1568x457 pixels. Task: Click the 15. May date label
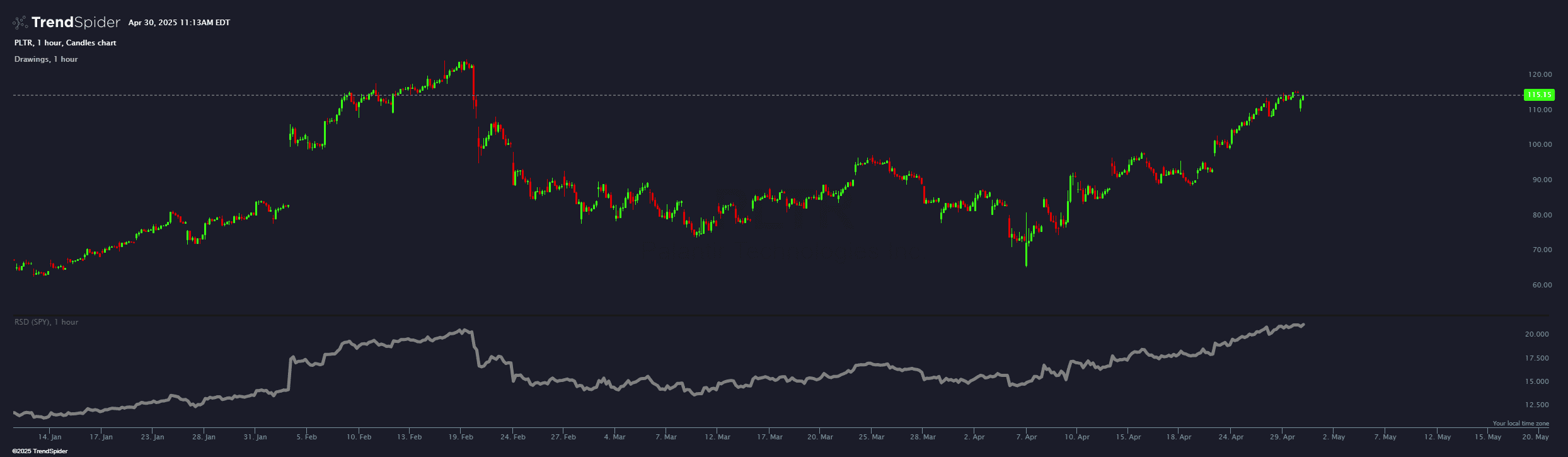click(x=1489, y=437)
